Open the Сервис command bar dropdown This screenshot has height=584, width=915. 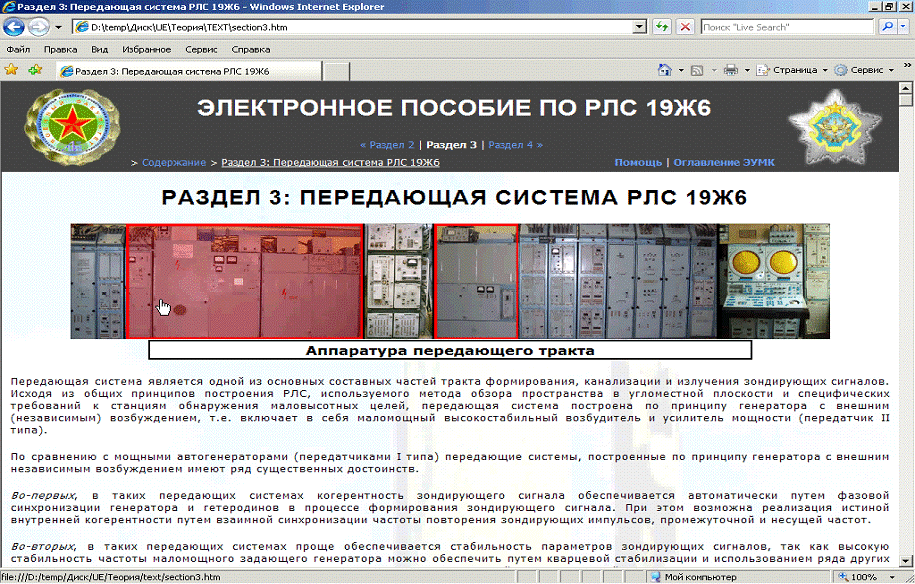click(x=865, y=70)
